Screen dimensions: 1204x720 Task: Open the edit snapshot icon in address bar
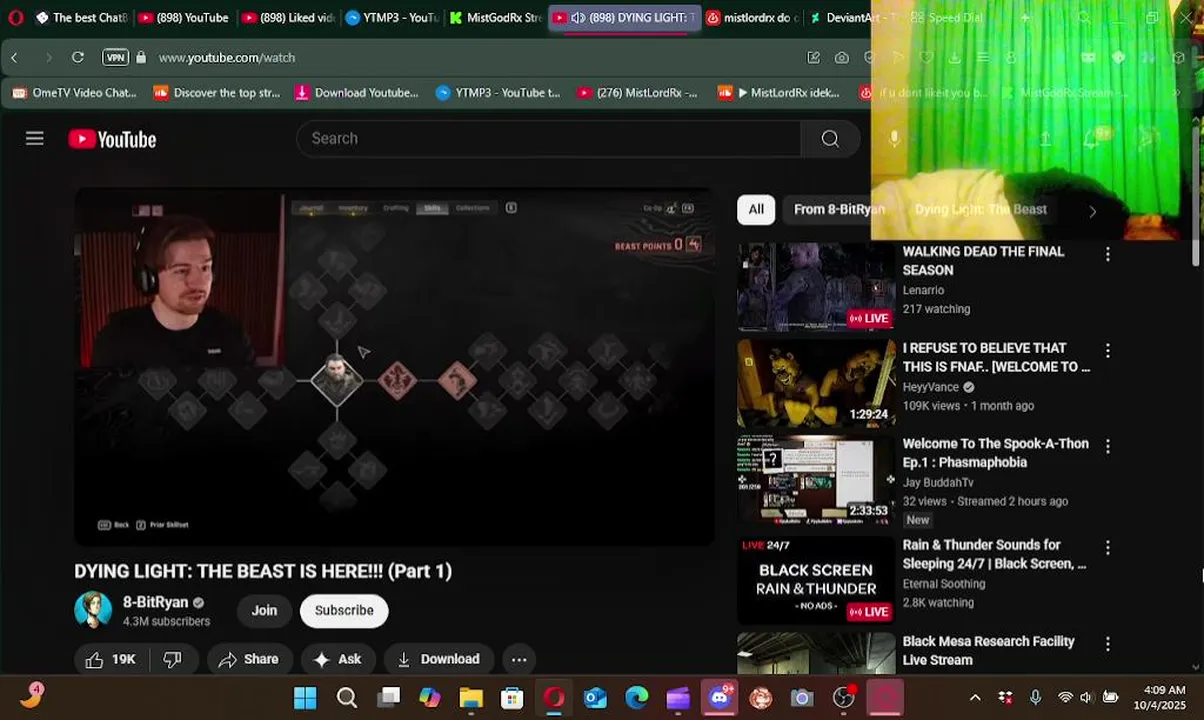(814, 58)
